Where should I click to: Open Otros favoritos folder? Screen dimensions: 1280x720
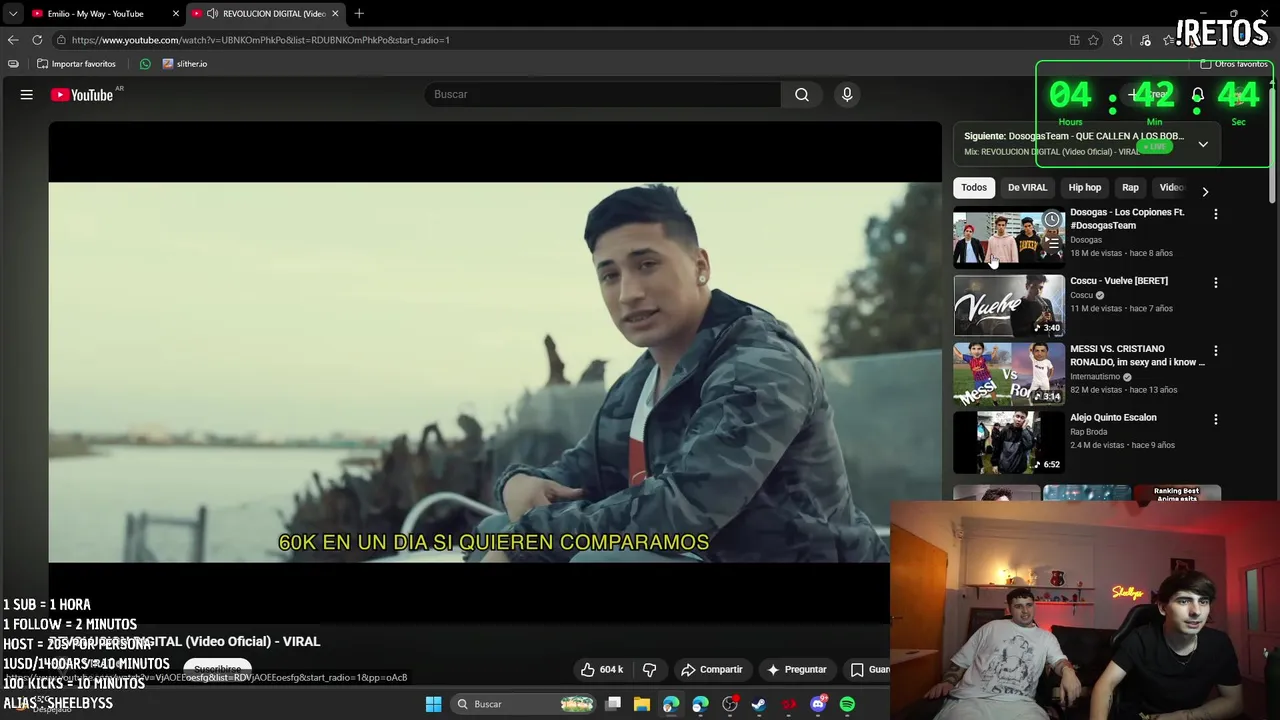[1234, 64]
